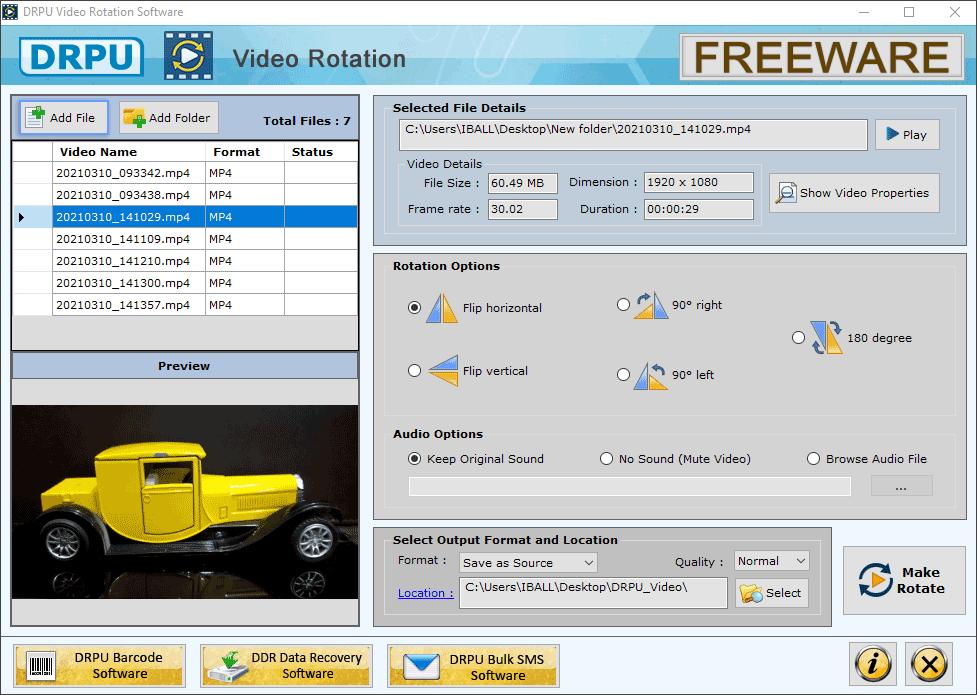
Task: Click the Video Rotation film icon in header
Action: (x=188, y=56)
